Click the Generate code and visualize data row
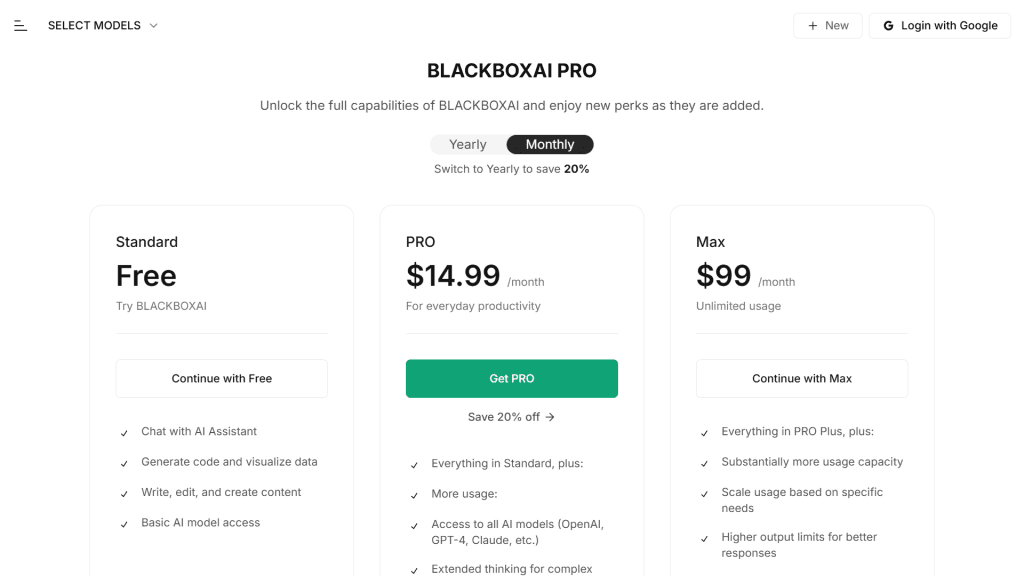The width and height of the screenshot is (1024, 576). click(228, 462)
